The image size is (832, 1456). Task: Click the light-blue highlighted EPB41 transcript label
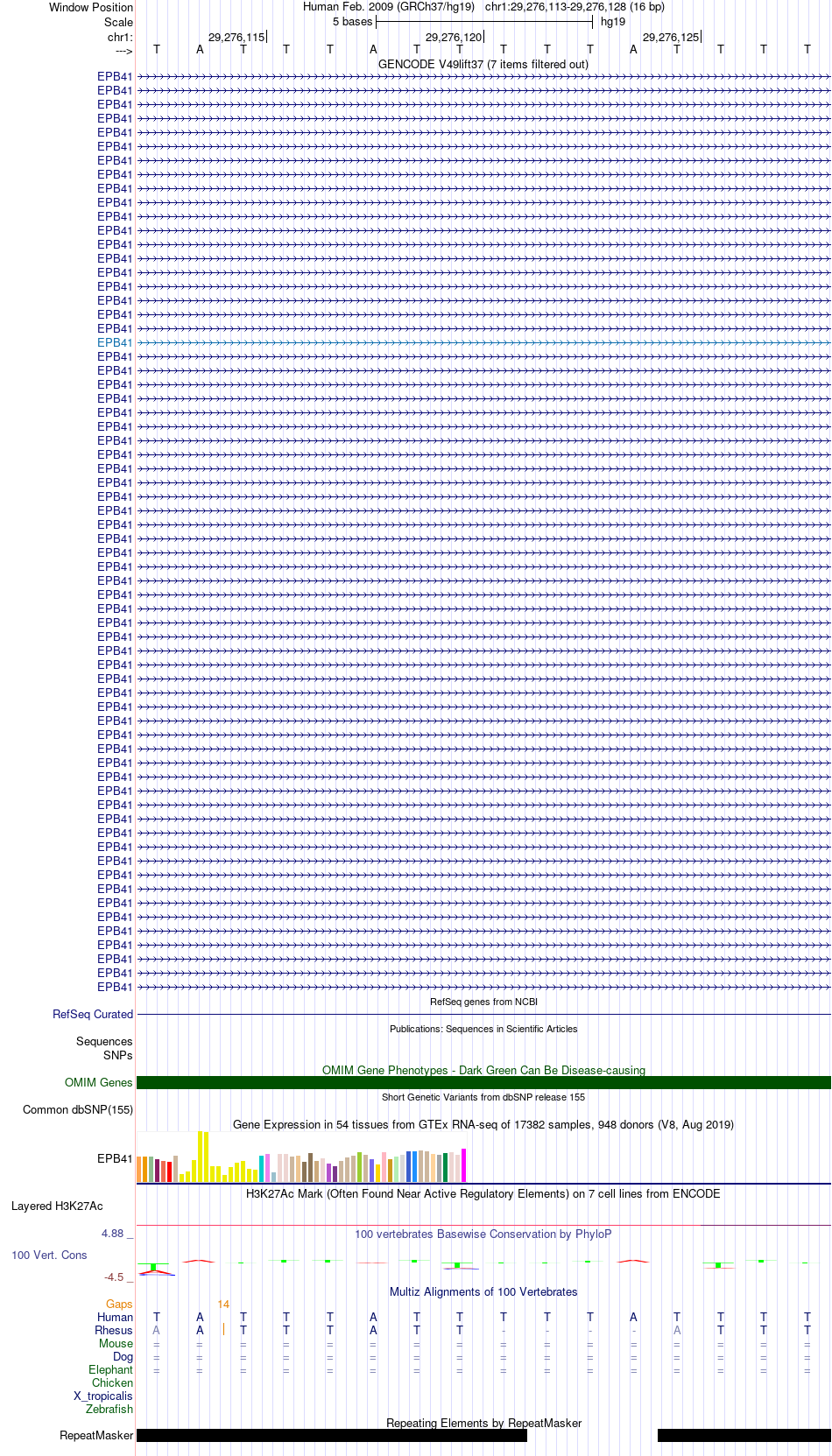click(115, 342)
